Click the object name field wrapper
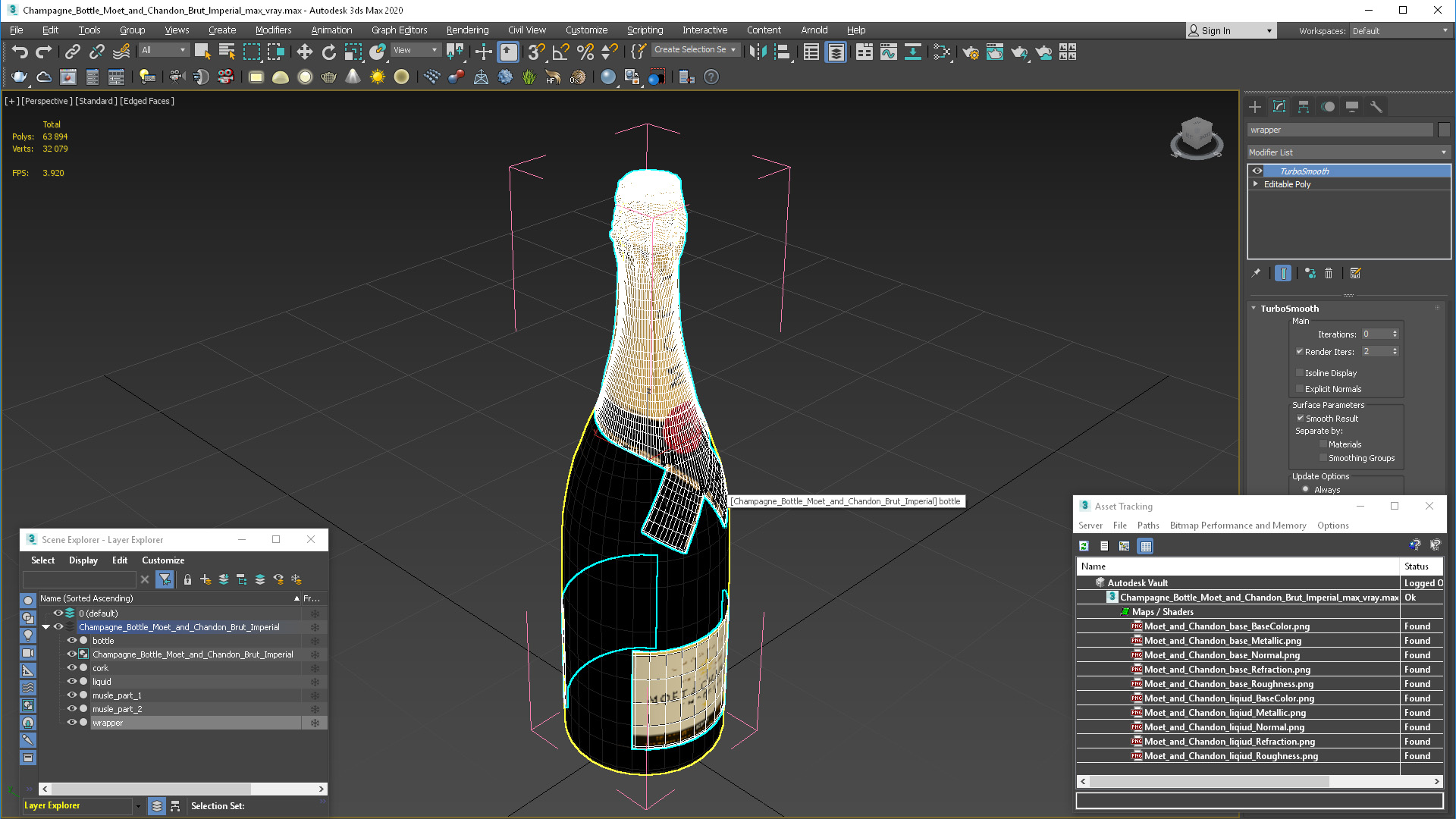1456x819 pixels. click(x=1340, y=130)
